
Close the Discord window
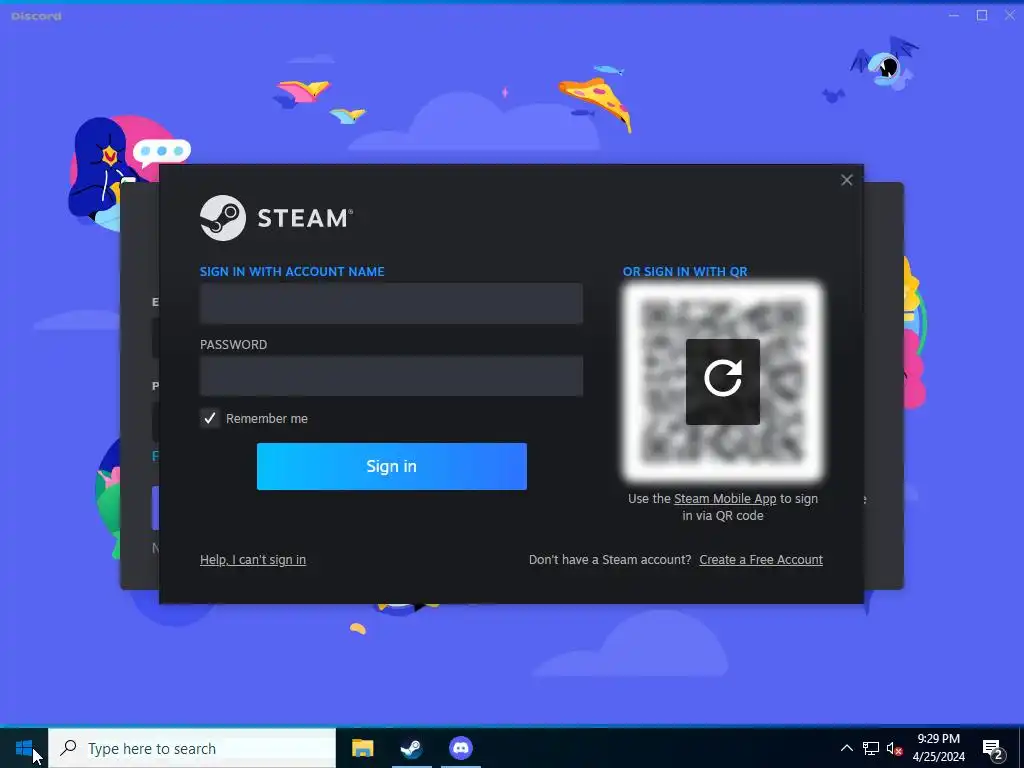[1010, 15]
